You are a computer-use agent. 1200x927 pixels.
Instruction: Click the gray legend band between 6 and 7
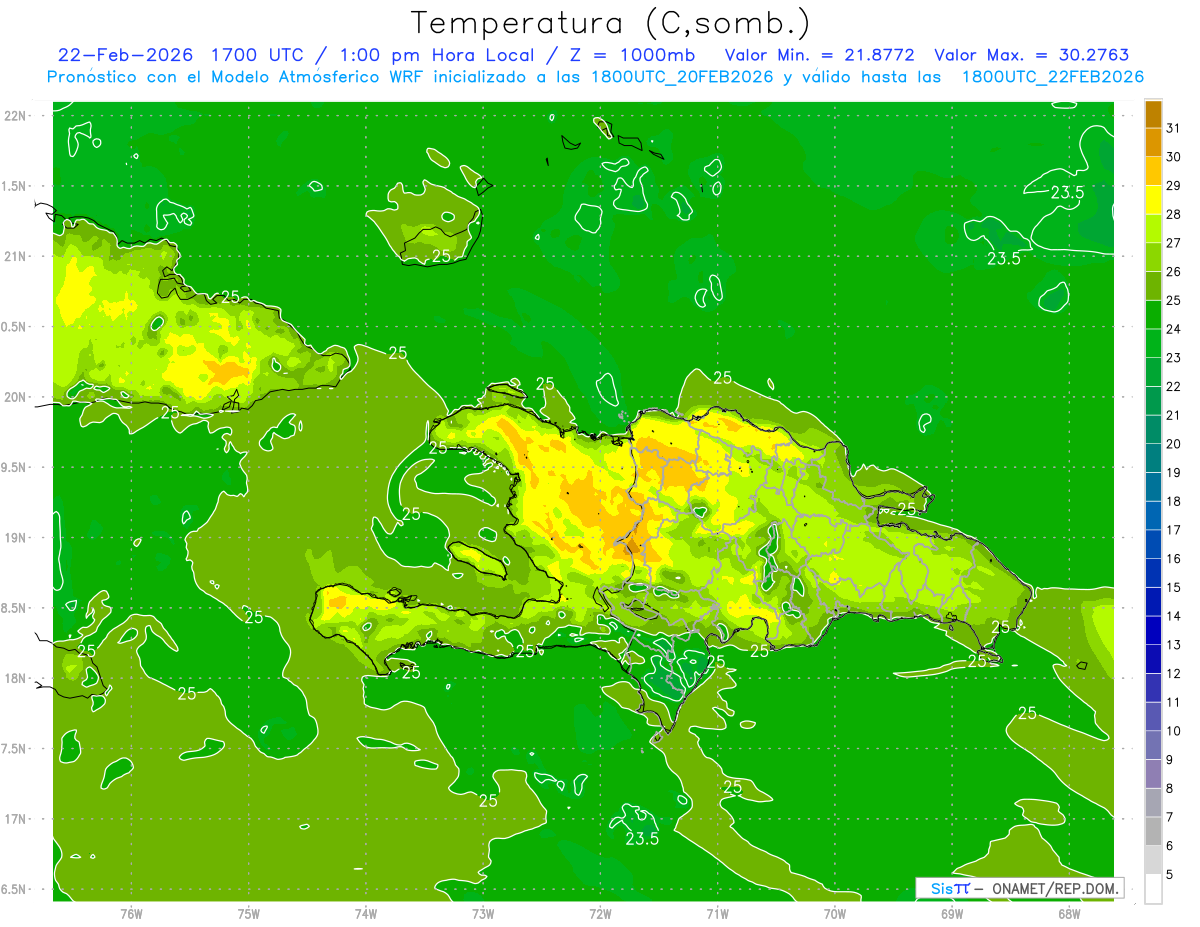pyautogui.click(x=1153, y=831)
